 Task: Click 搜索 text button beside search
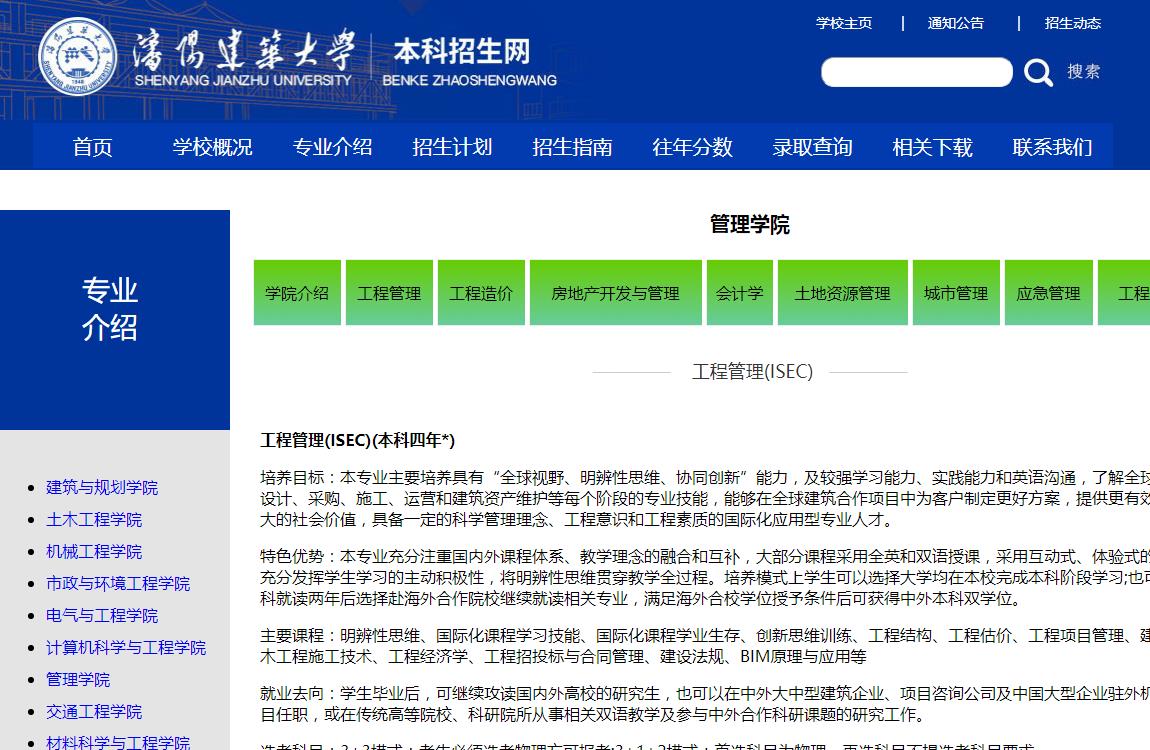1084,72
